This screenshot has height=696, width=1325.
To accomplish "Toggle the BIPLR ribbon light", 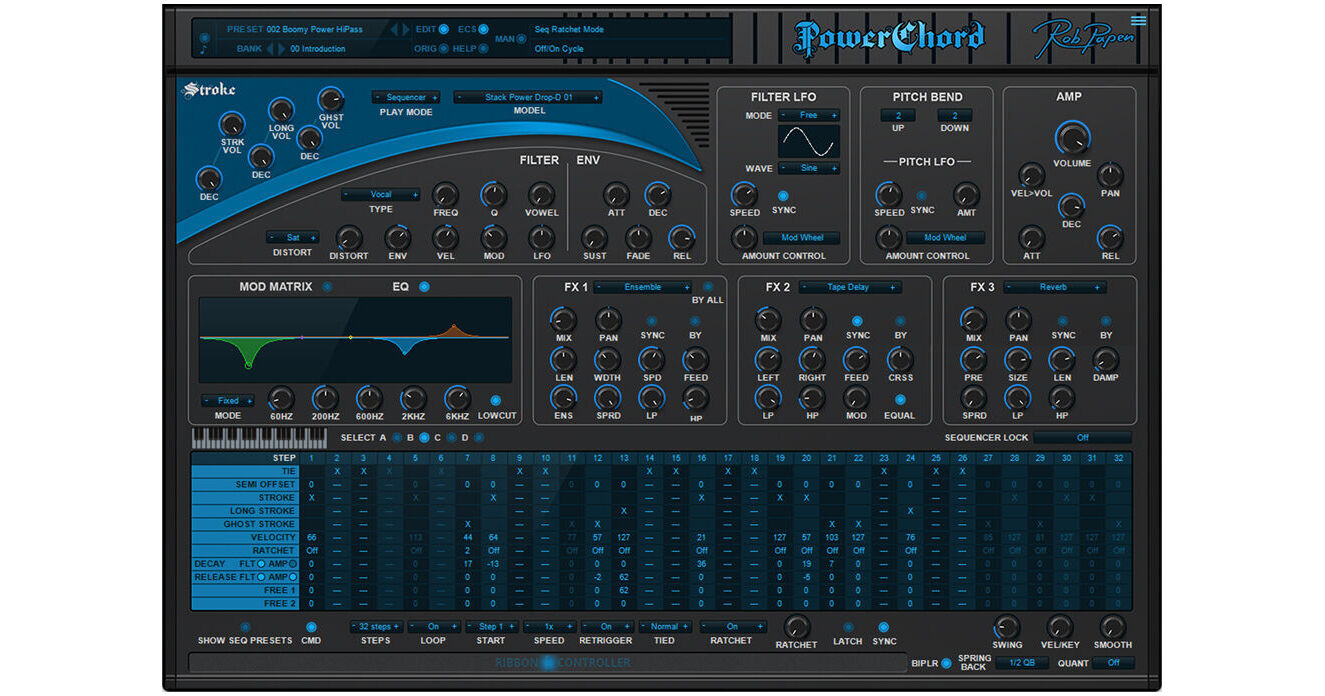I will click(946, 663).
